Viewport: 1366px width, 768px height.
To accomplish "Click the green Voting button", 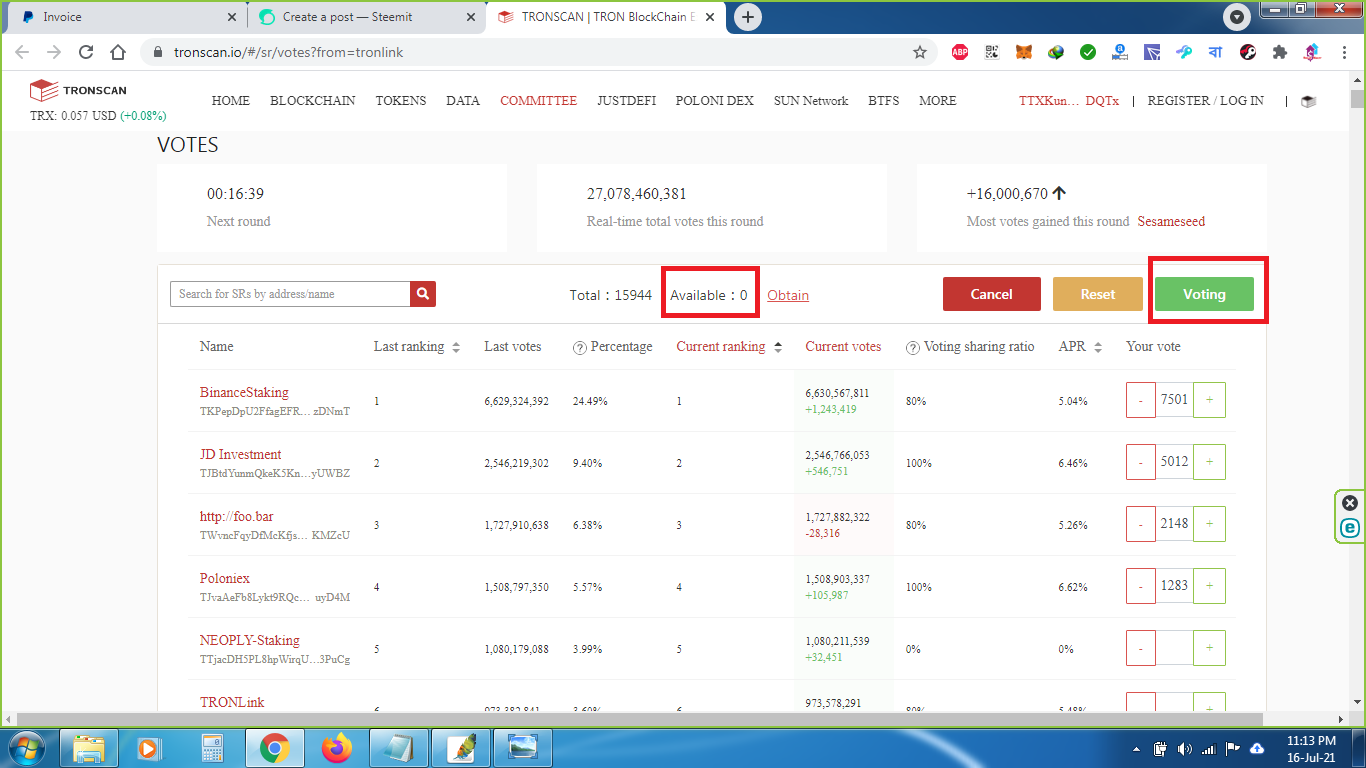I will (1204, 294).
